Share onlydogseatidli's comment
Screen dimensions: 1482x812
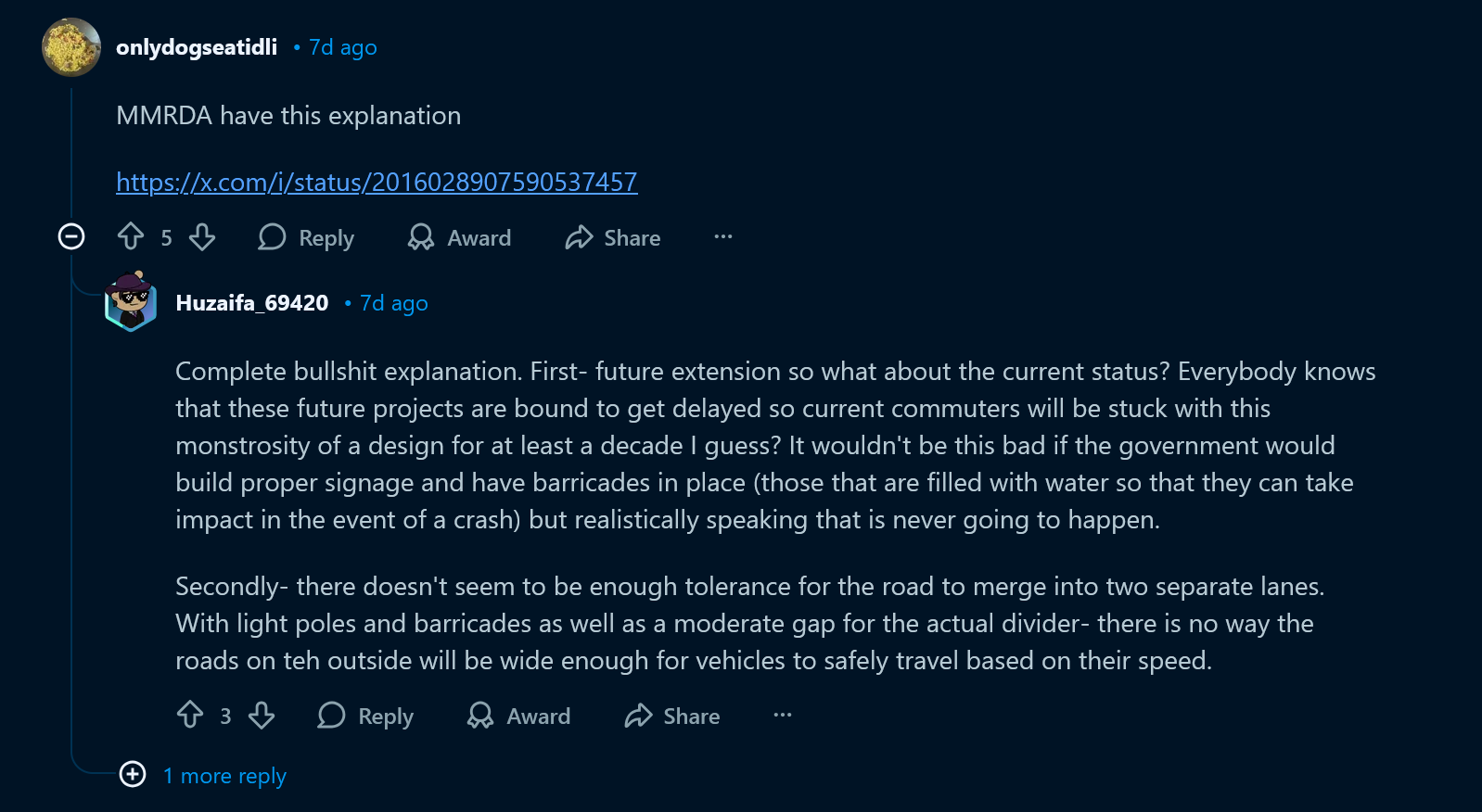tap(613, 238)
